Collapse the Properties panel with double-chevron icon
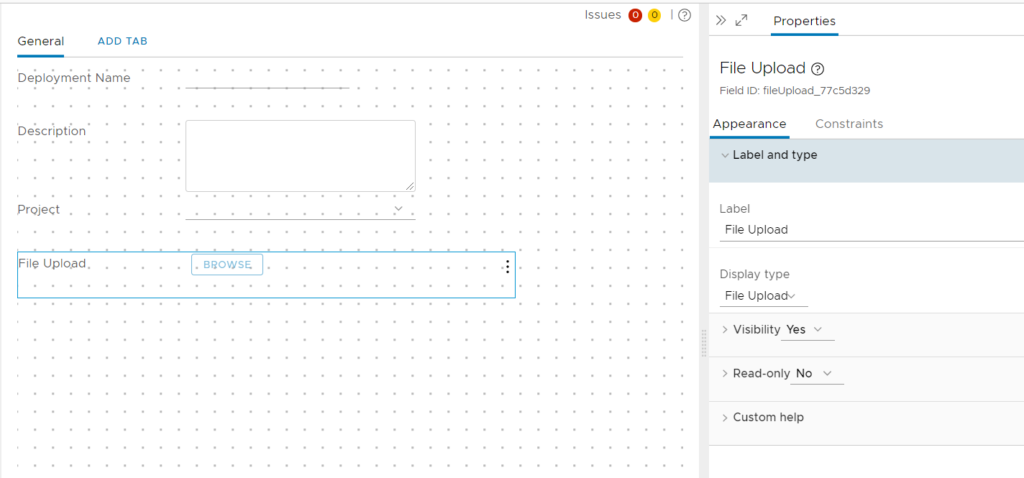Screen dimensions: 1024x478 721,20
